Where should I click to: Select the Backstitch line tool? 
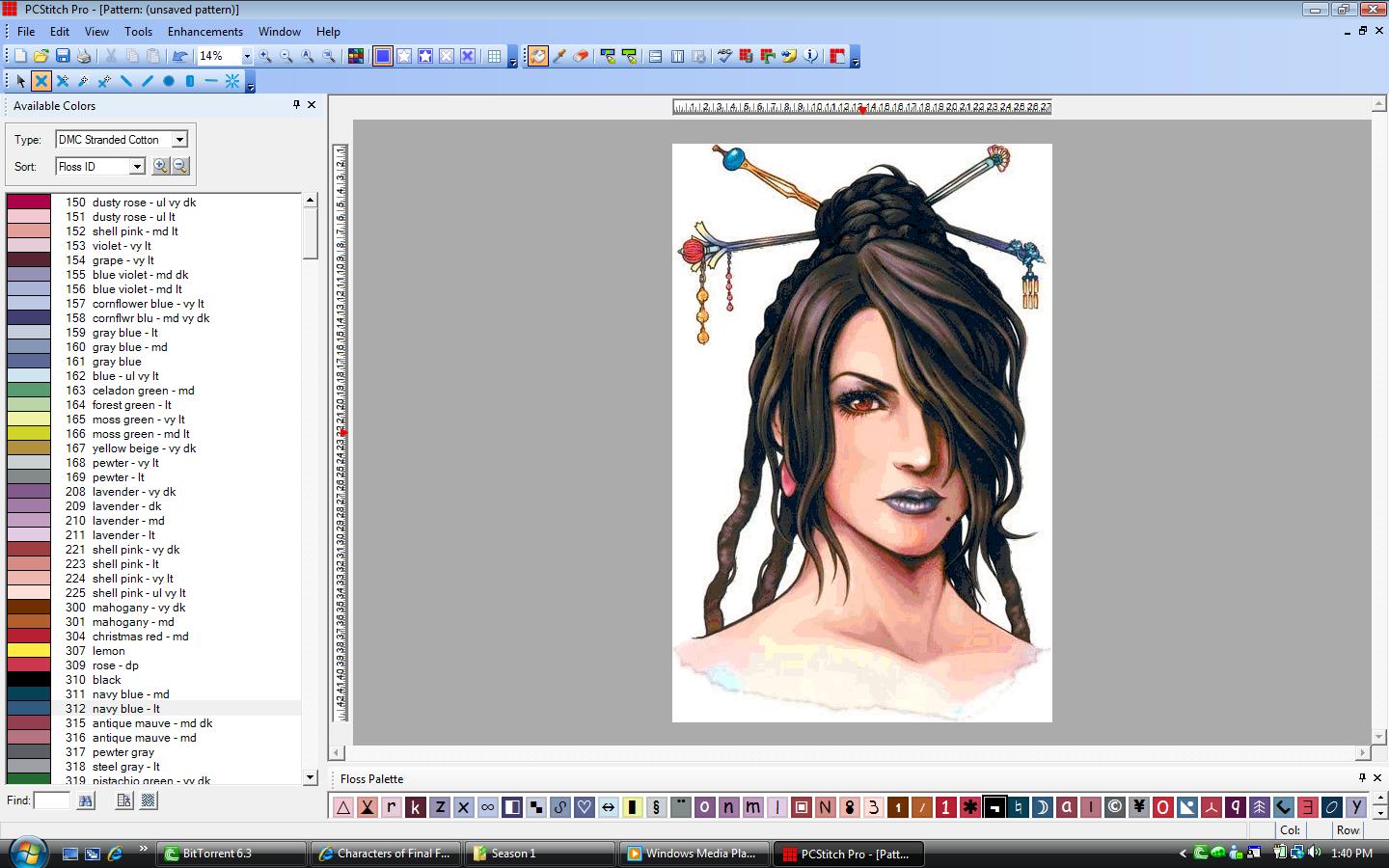[x=126, y=81]
